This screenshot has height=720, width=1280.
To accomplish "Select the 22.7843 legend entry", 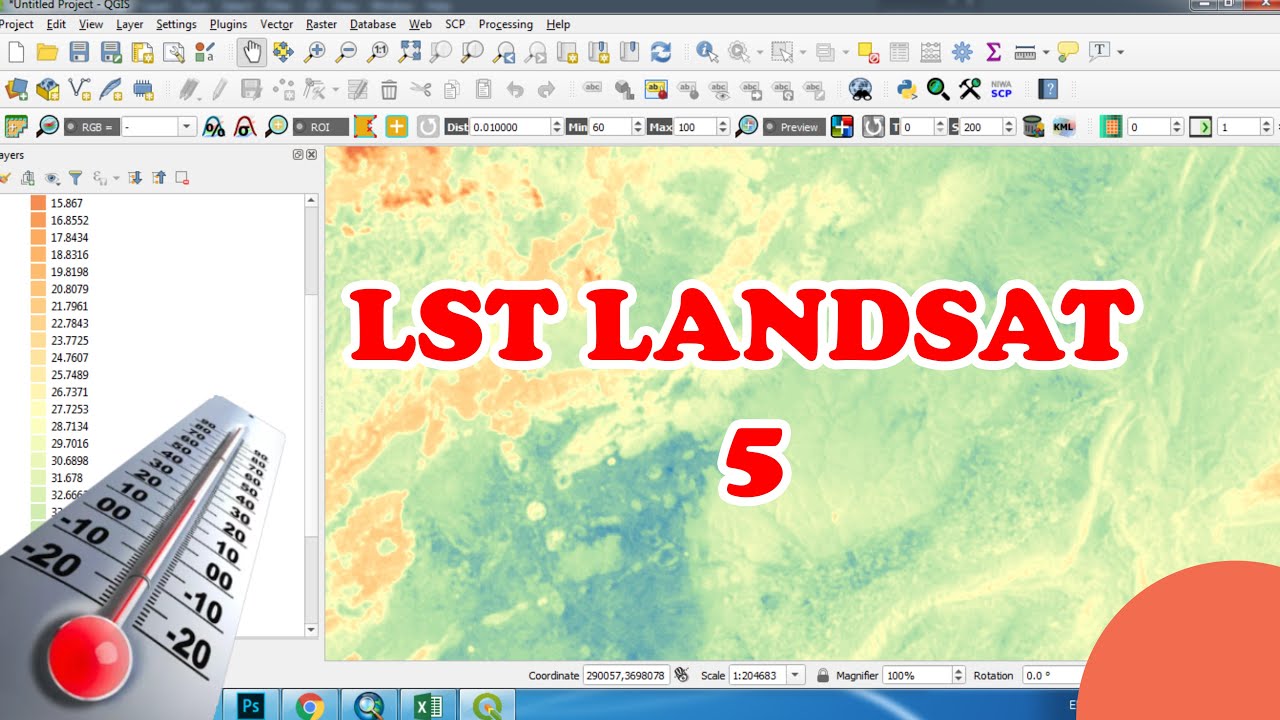I will pyautogui.click(x=69, y=323).
